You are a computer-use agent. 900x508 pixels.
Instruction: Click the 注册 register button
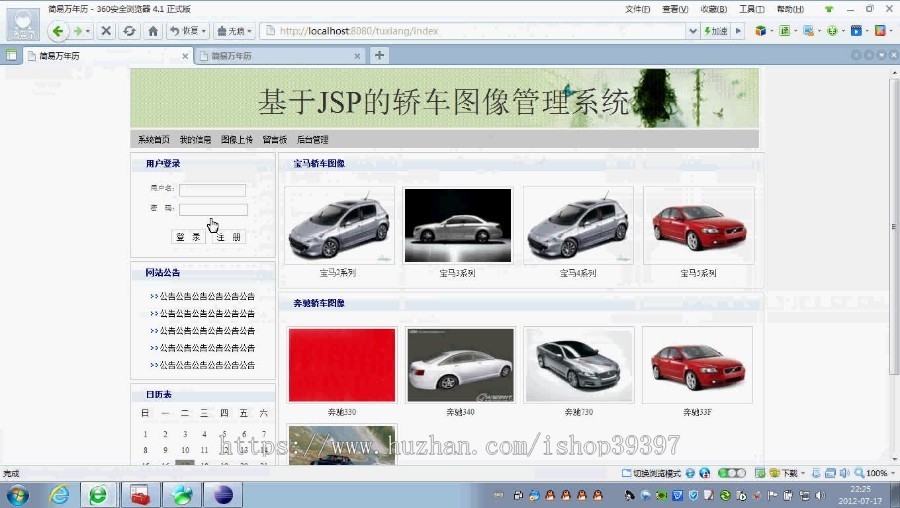(228, 236)
